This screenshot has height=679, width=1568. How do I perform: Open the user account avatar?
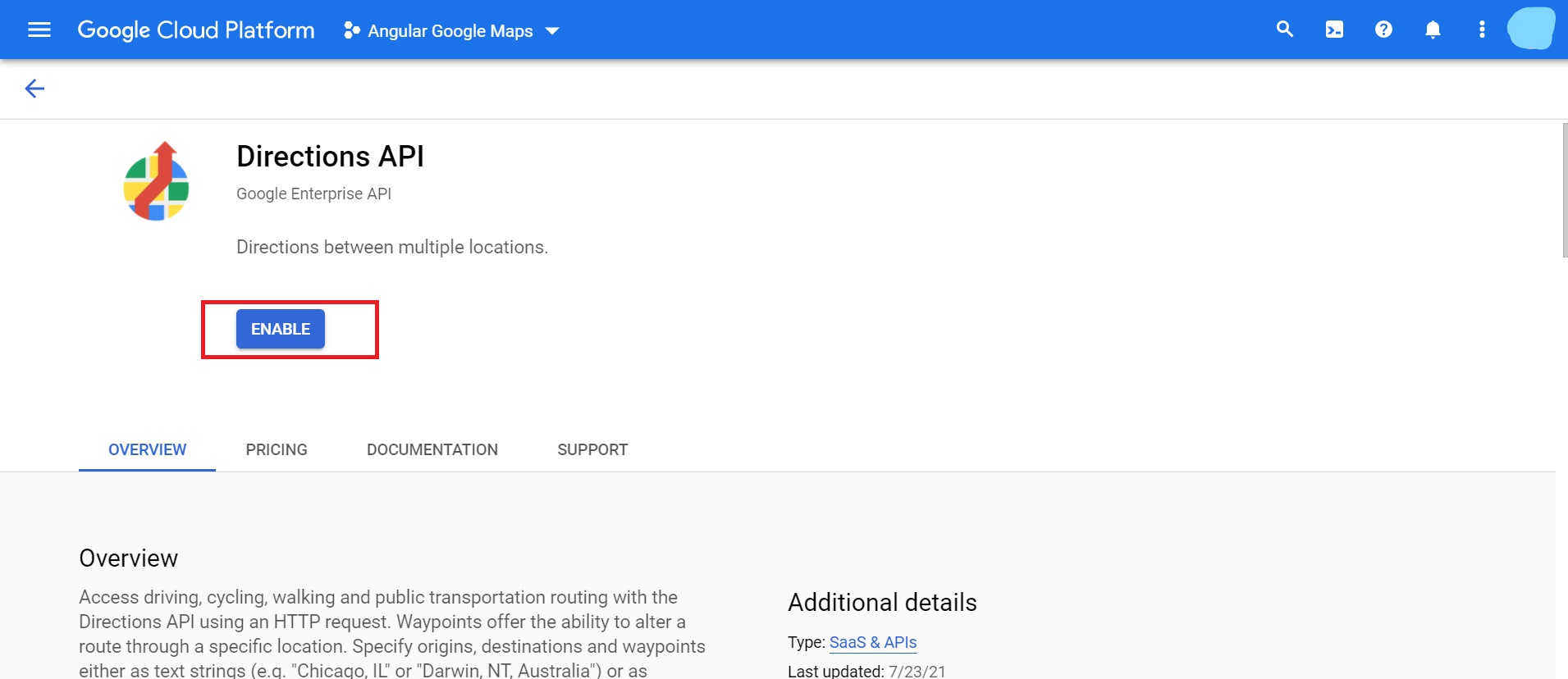(x=1530, y=30)
